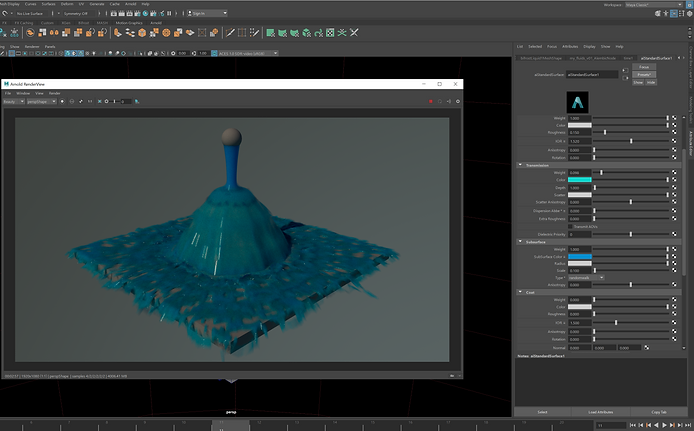Click the Copy Tab button
Viewport: 694px width, 431px height.
pos(659,412)
